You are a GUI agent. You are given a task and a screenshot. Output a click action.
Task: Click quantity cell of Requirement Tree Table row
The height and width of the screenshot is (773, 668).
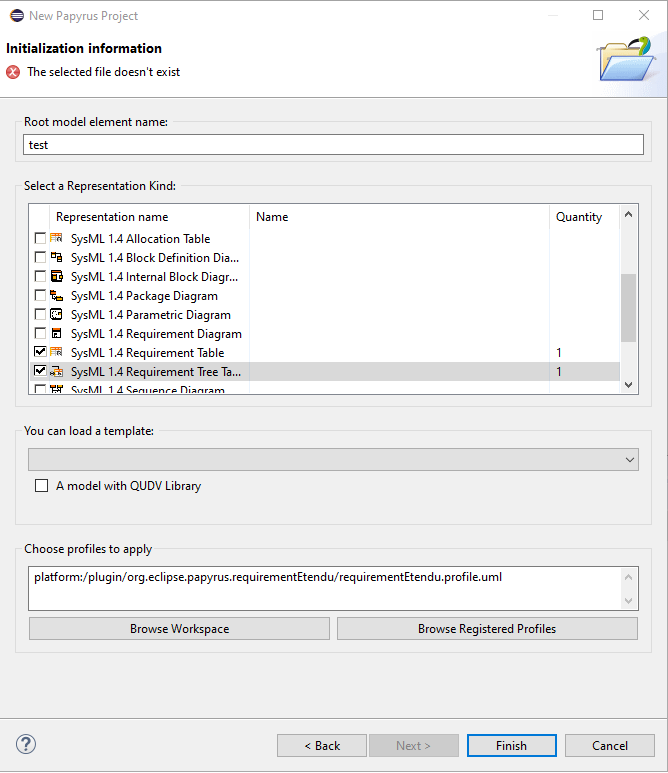tap(584, 372)
